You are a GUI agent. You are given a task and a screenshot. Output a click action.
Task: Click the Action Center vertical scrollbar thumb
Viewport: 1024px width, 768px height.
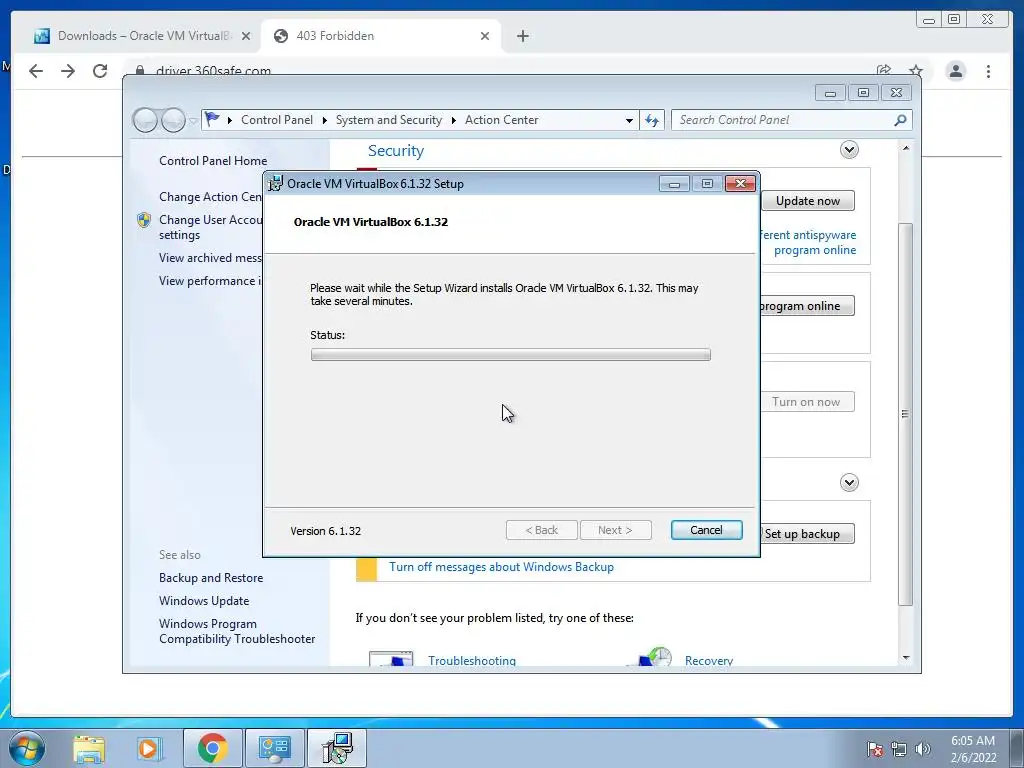click(906, 414)
